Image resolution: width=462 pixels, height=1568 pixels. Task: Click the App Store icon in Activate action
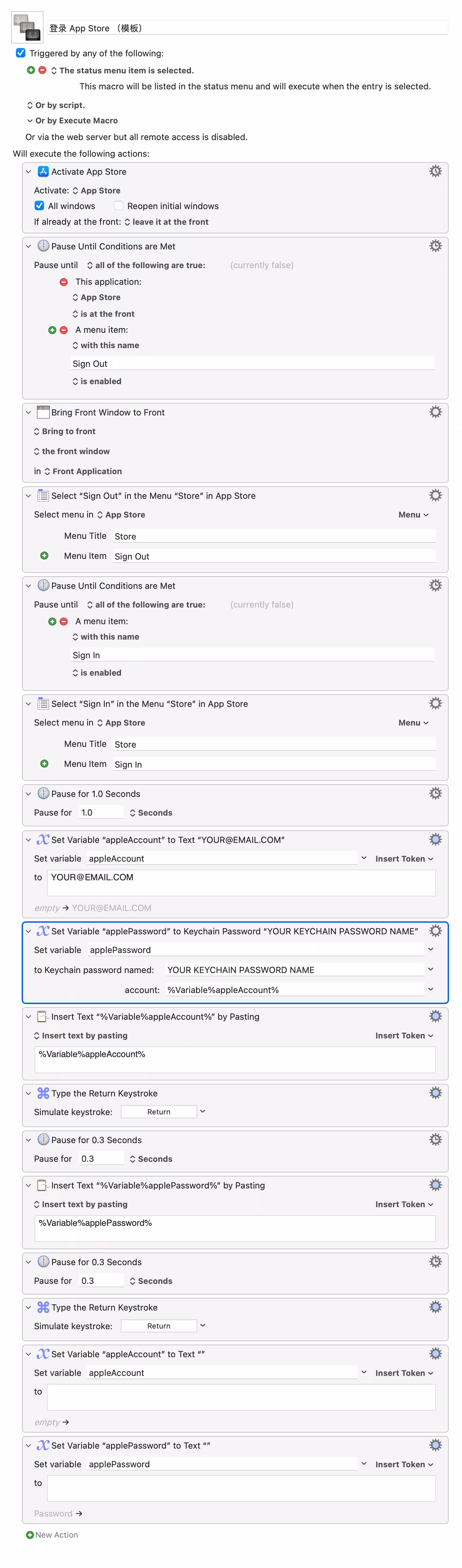[43, 172]
